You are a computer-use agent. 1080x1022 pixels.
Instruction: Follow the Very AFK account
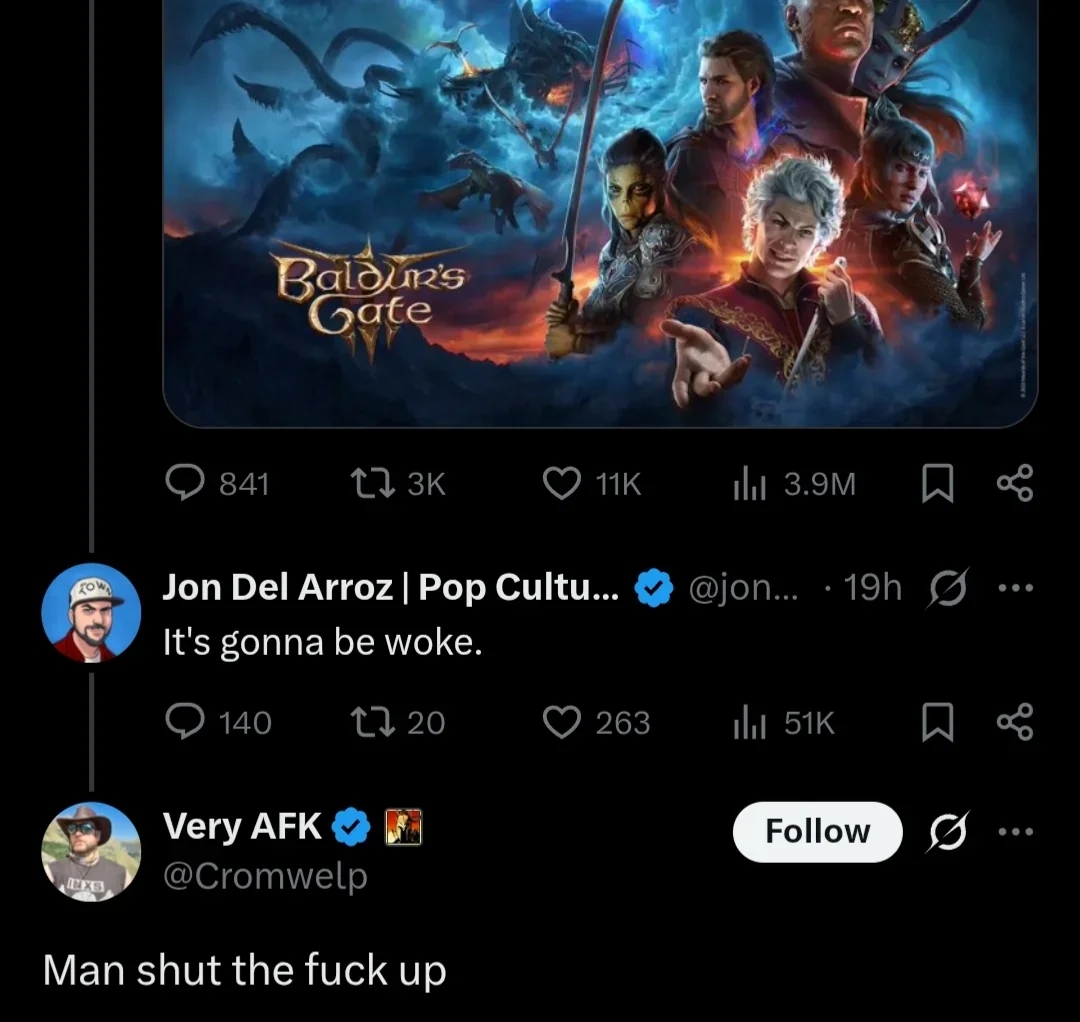point(817,831)
